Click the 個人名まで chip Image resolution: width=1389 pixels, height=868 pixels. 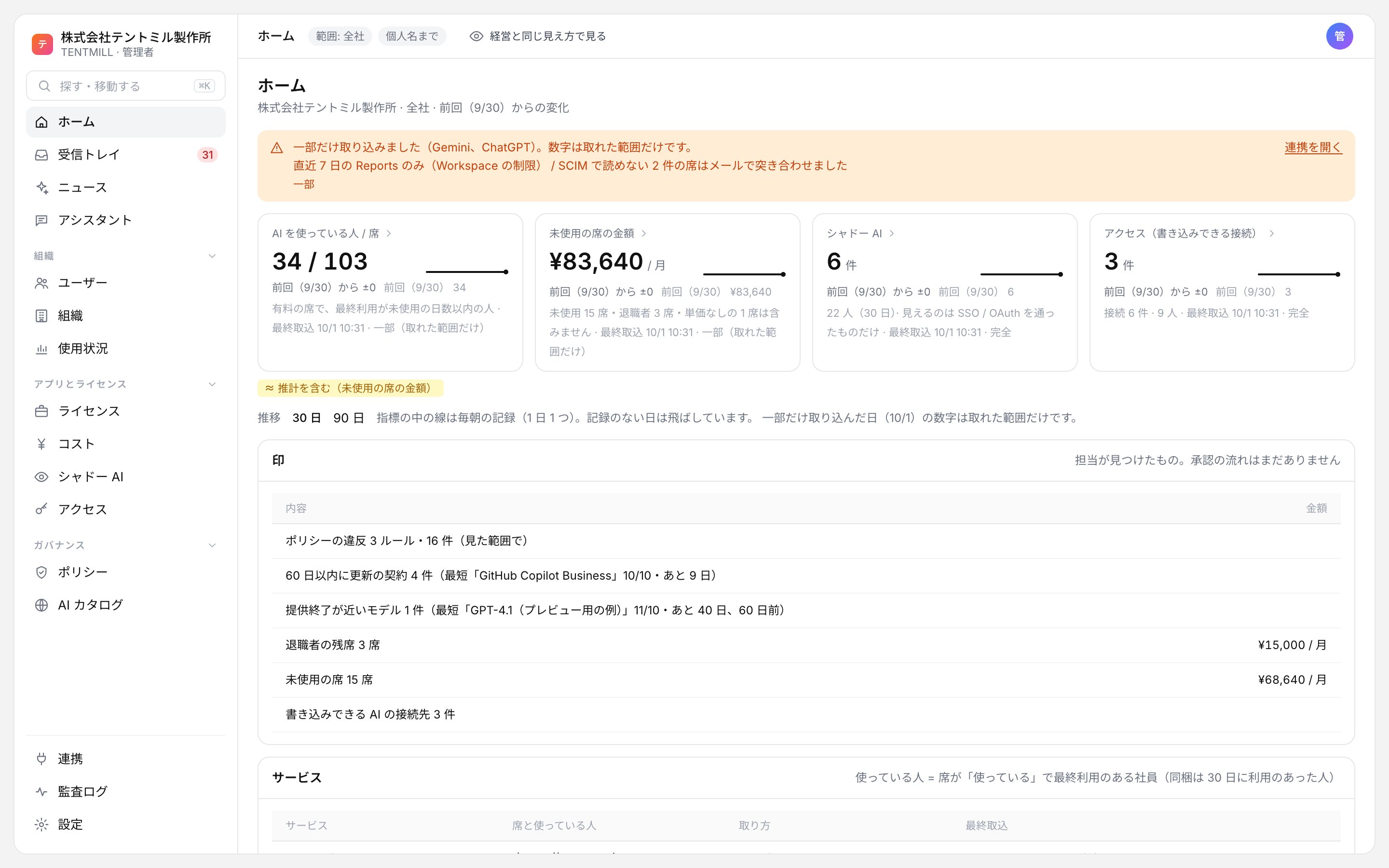click(411, 36)
